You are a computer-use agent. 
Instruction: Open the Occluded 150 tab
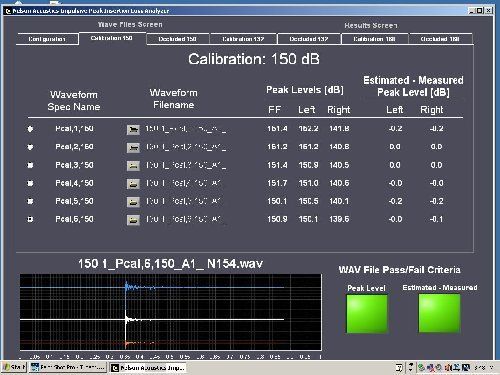point(177,39)
